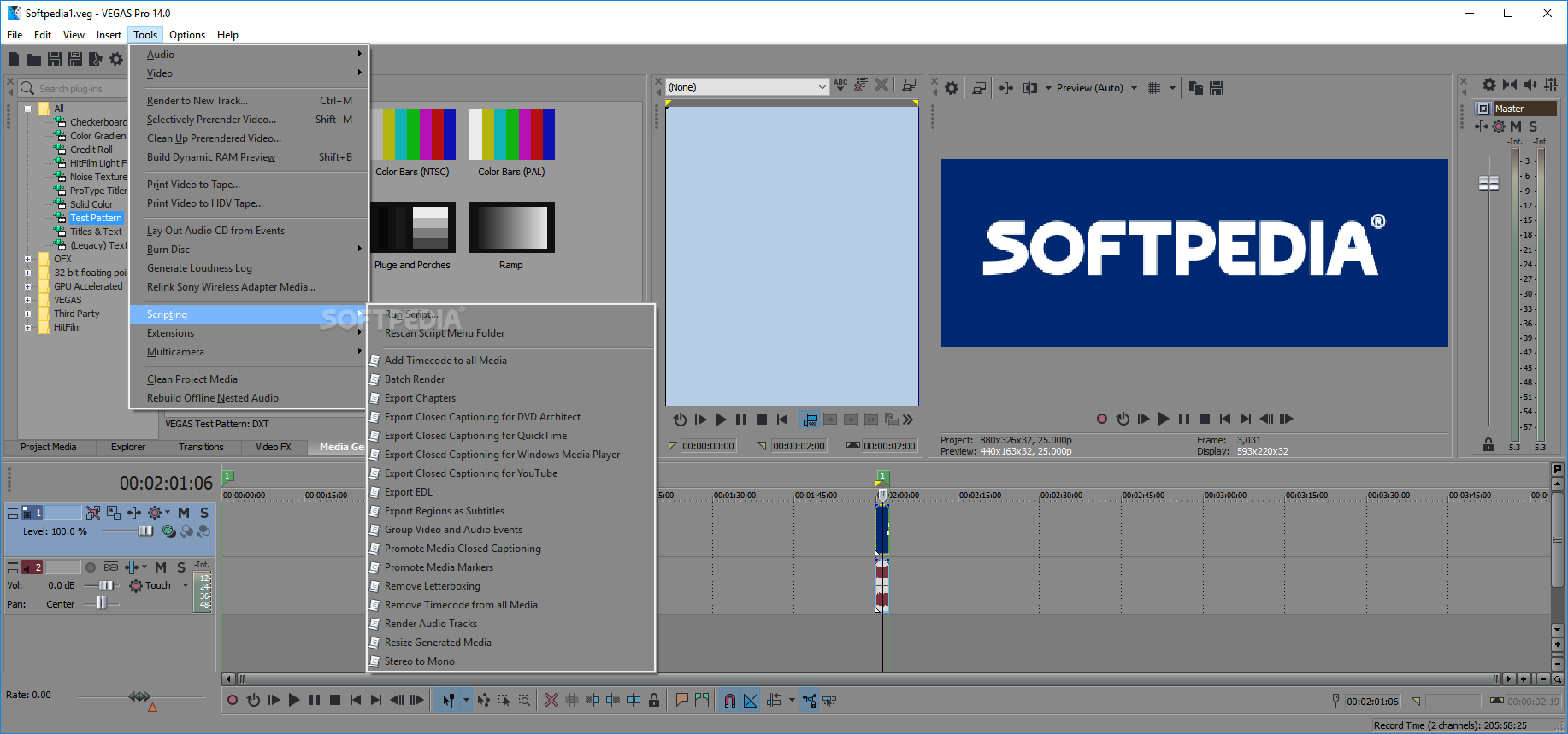Open the Overlays dropdown arrow beside grid icon
1568x734 pixels.
tap(1172, 87)
